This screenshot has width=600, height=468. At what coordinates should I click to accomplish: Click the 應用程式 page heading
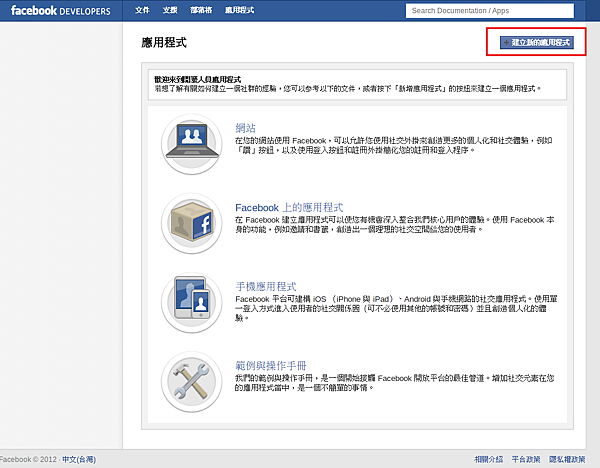point(164,42)
